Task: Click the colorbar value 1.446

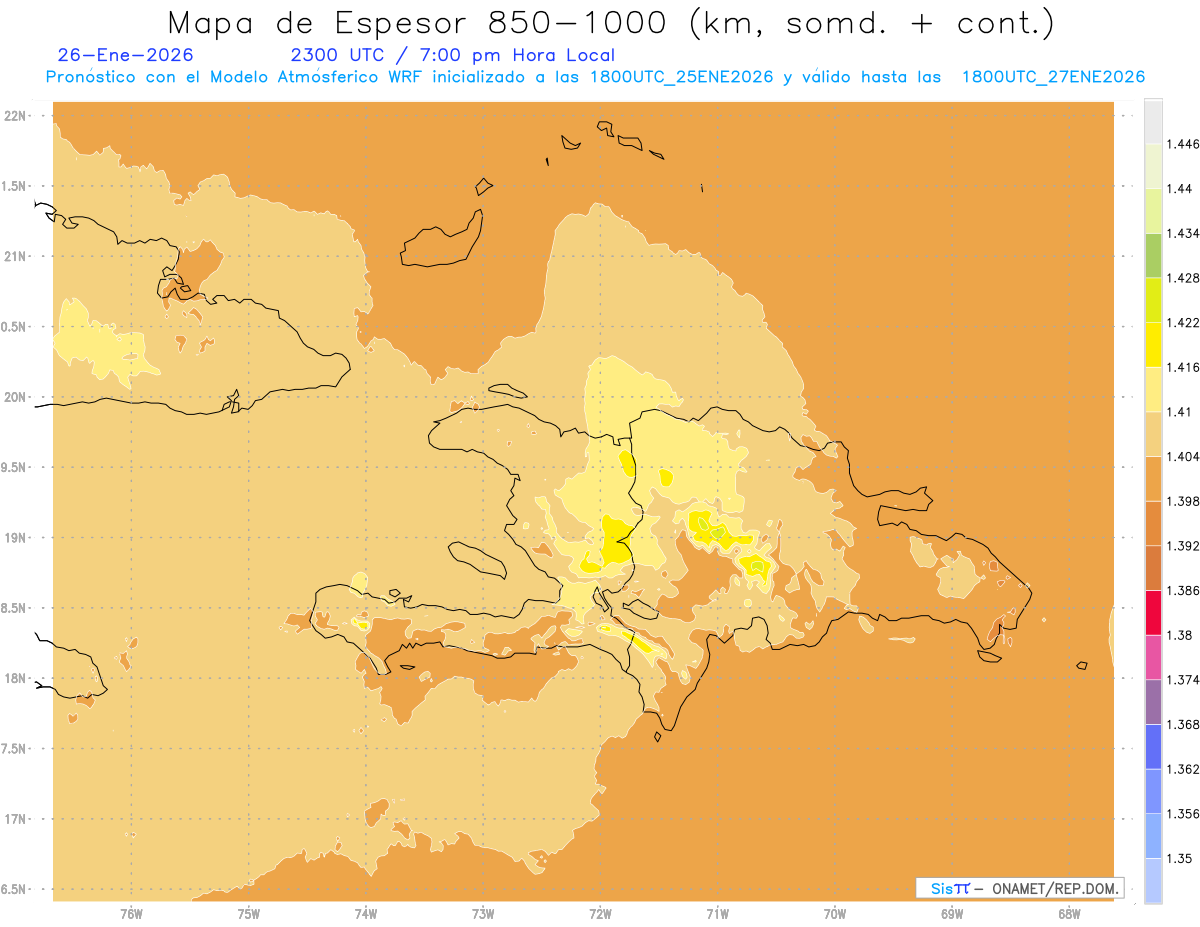Action: pyautogui.click(x=1184, y=144)
